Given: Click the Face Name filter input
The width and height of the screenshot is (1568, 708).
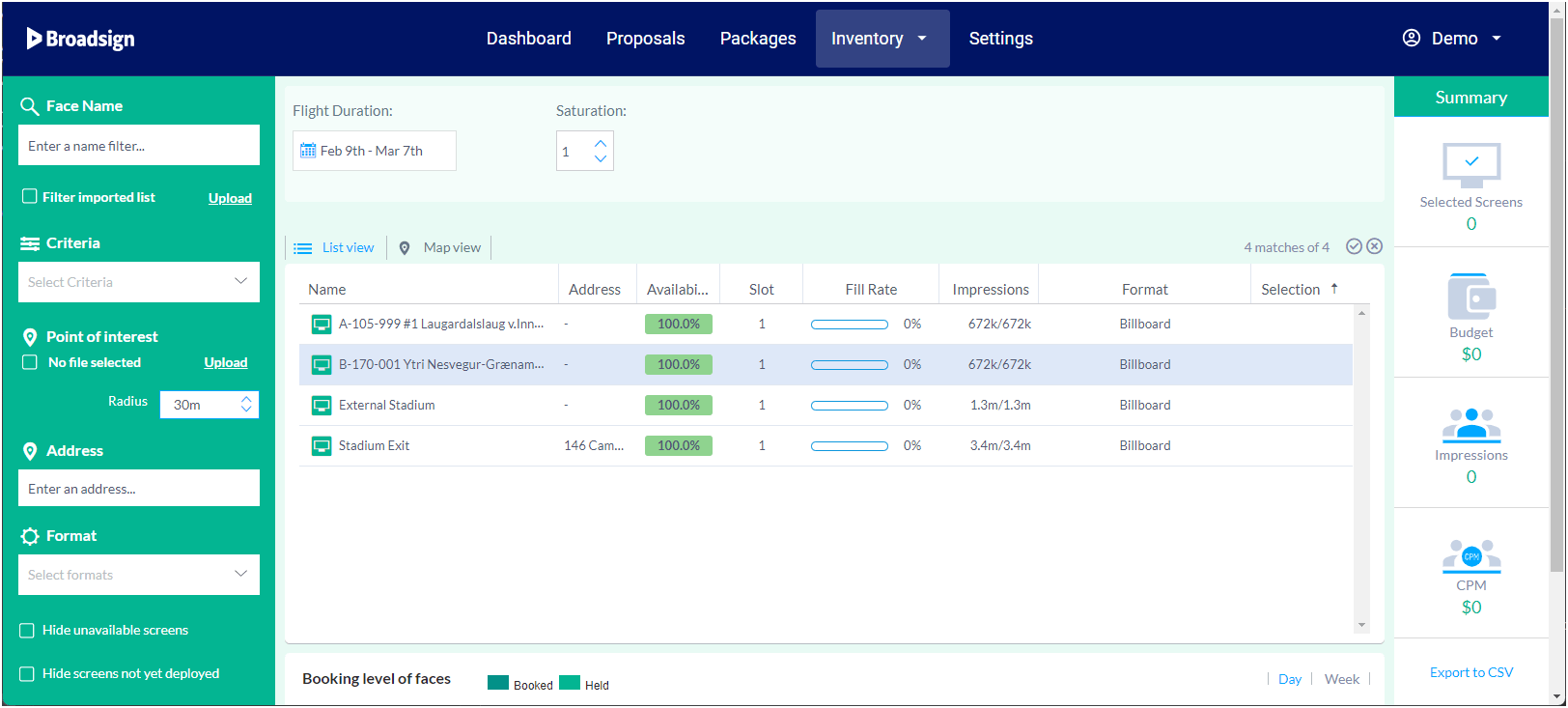Looking at the screenshot, I should click(139, 145).
